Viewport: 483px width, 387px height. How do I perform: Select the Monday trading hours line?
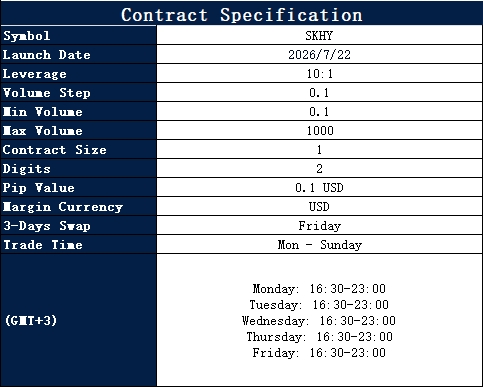click(x=319, y=289)
